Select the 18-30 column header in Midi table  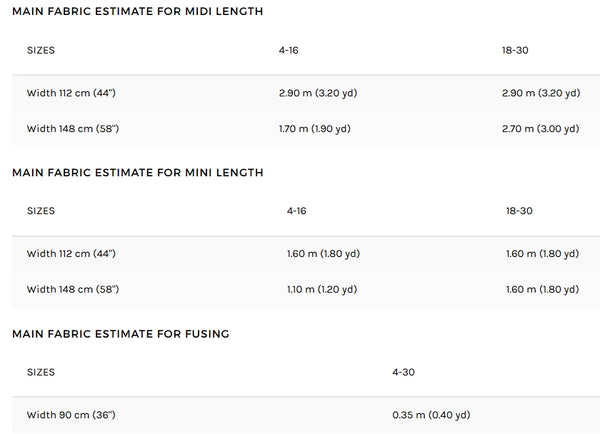[515, 50]
